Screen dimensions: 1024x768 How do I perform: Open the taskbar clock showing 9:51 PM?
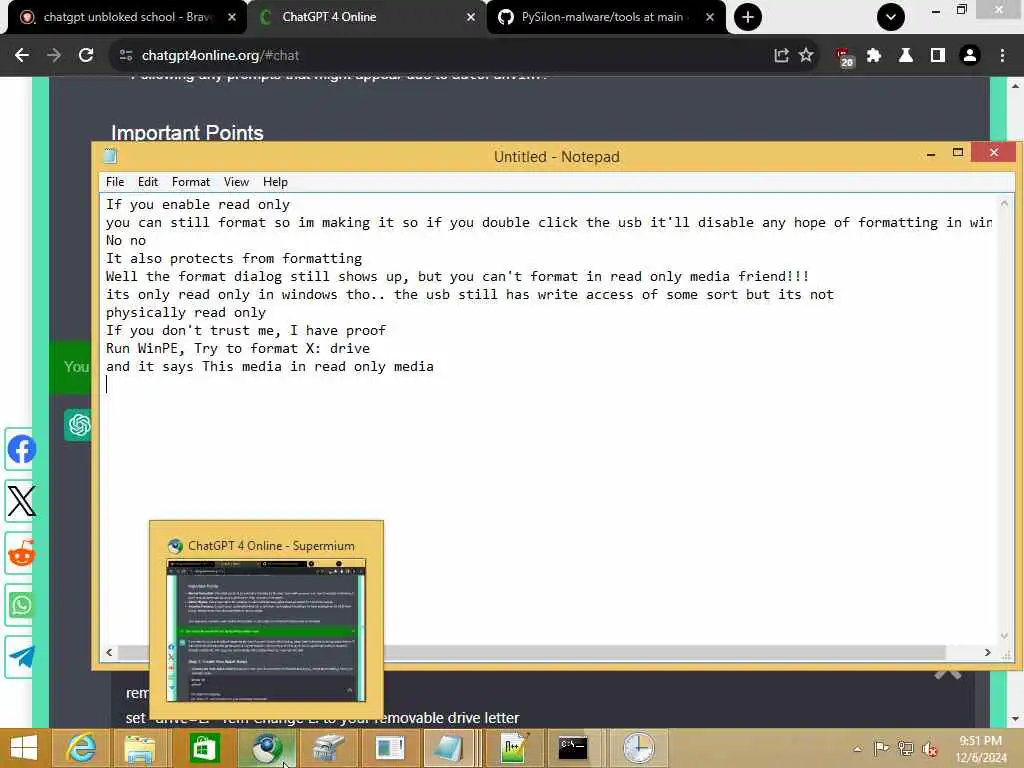click(x=980, y=749)
